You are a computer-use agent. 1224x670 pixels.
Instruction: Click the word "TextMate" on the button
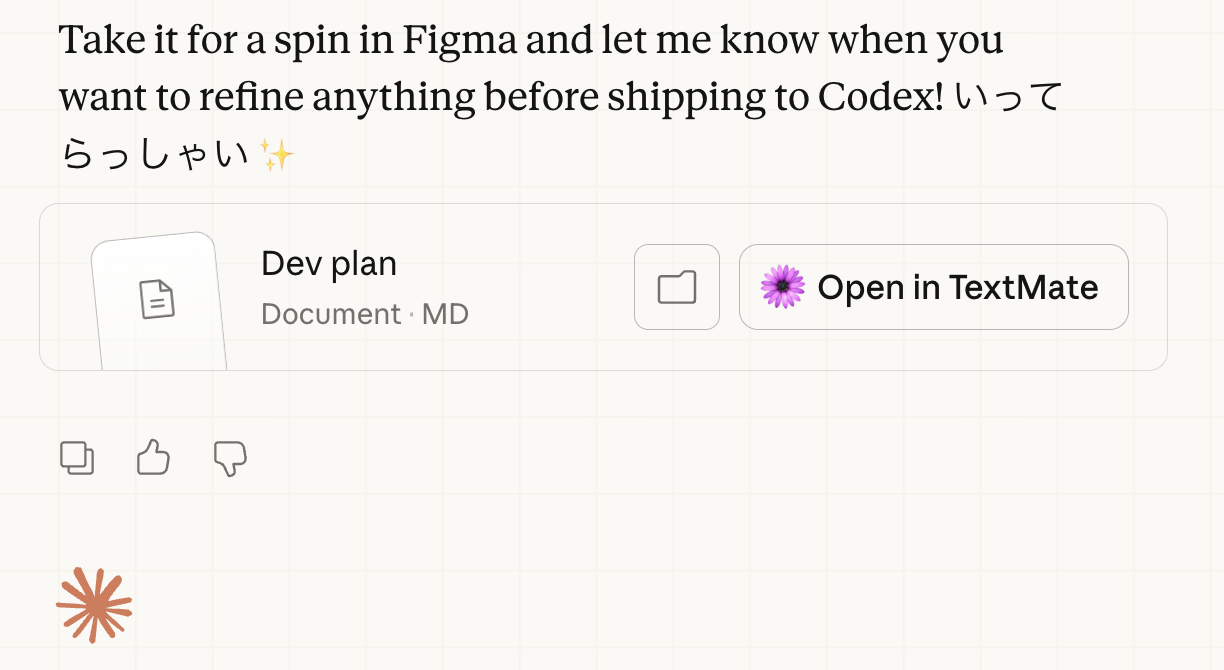[x=1023, y=287]
